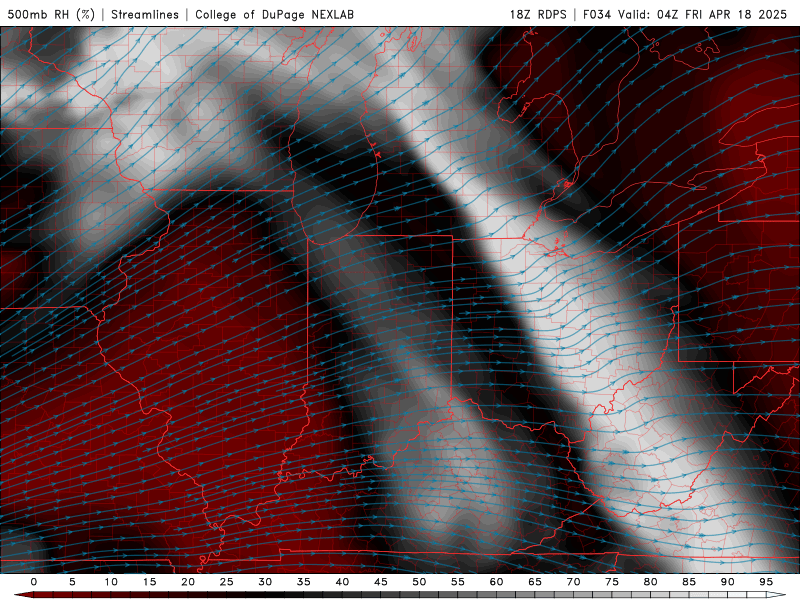Select the 70 value on the RH scale

pyautogui.click(x=573, y=582)
